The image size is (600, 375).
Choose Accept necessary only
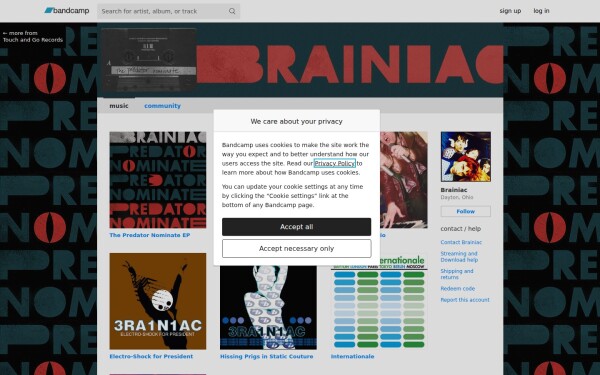[x=296, y=249]
